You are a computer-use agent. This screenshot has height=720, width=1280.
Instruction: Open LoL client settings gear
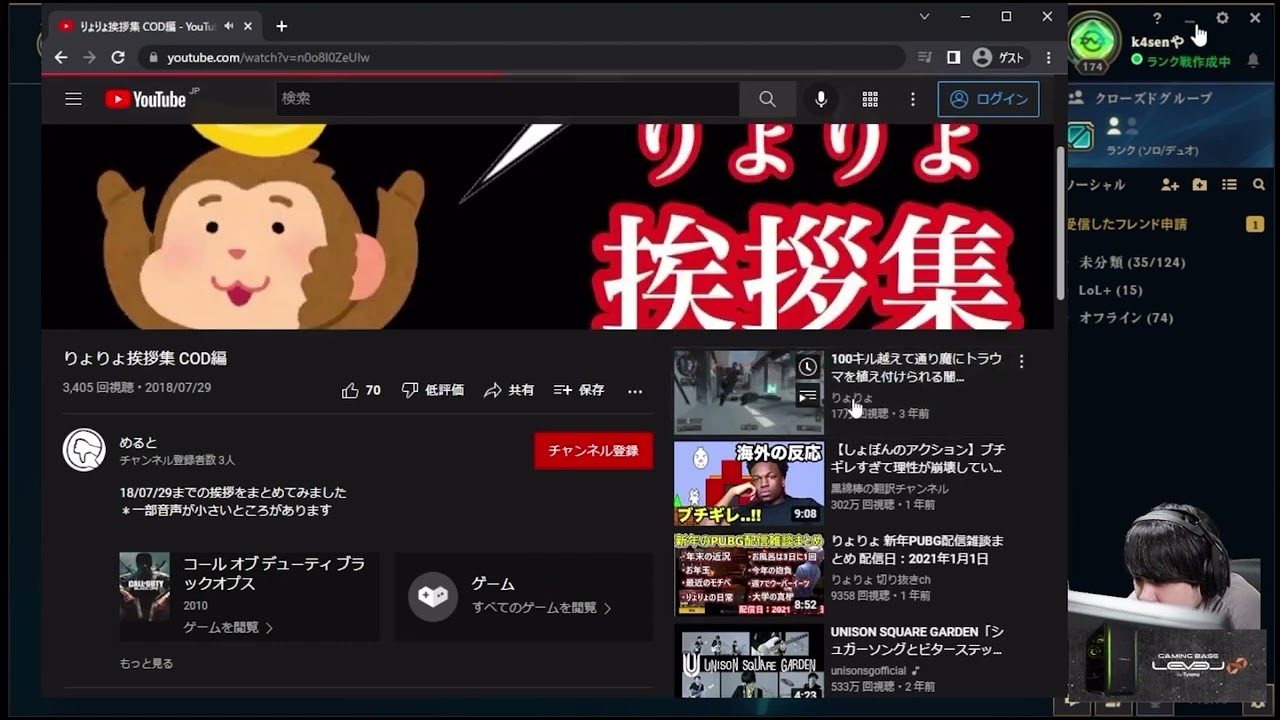click(x=1222, y=18)
